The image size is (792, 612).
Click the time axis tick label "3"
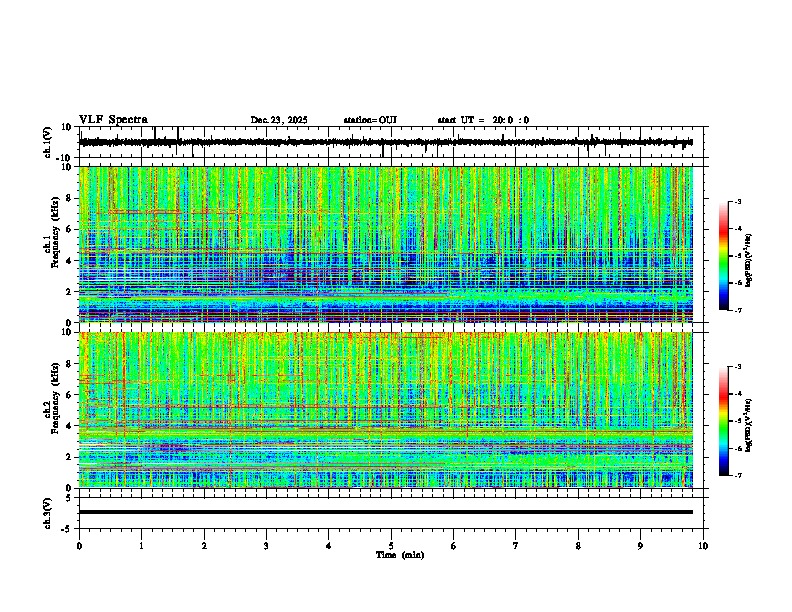tap(266, 546)
